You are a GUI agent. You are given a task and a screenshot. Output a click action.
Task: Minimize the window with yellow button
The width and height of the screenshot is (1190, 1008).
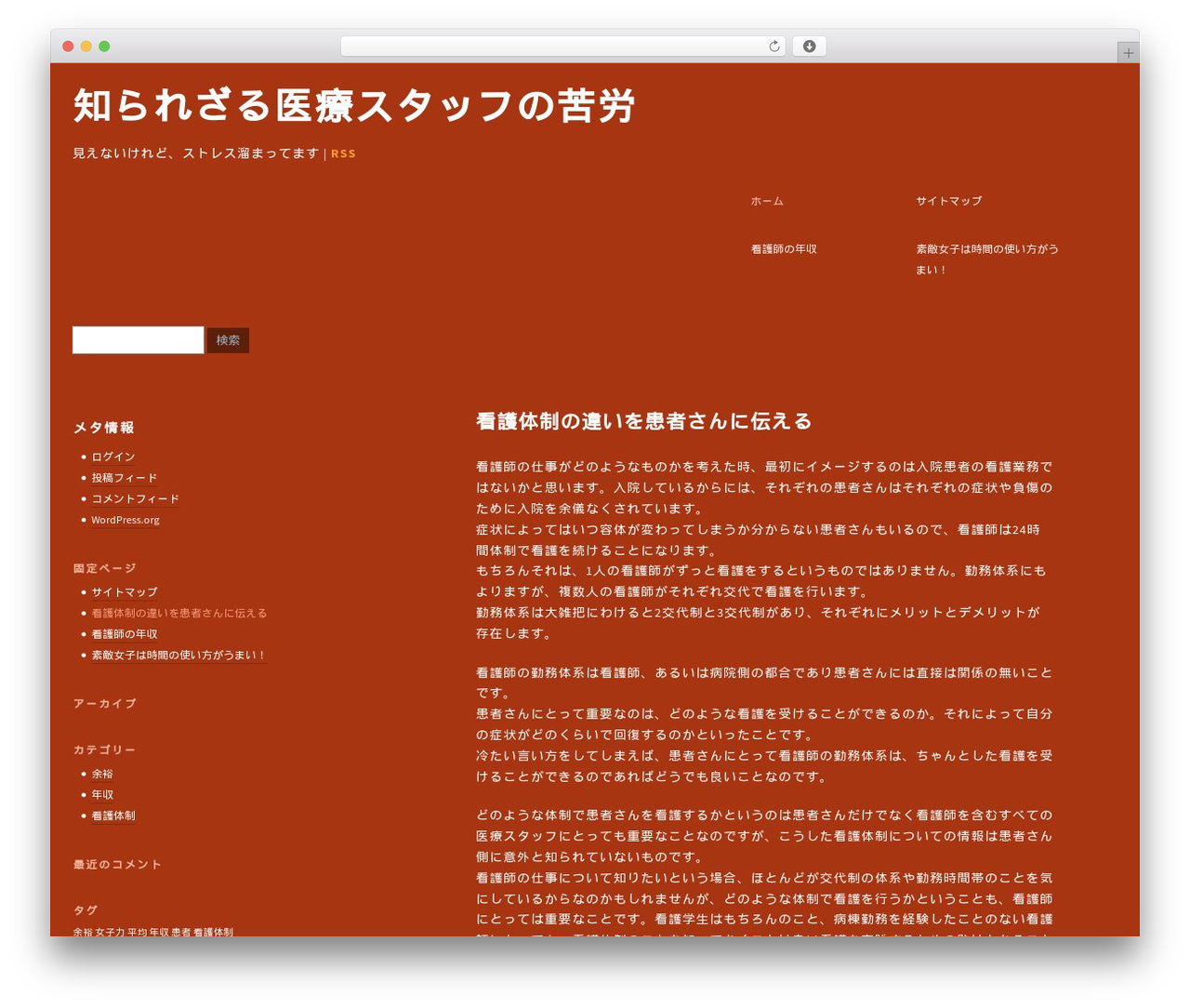tap(86, 46)
